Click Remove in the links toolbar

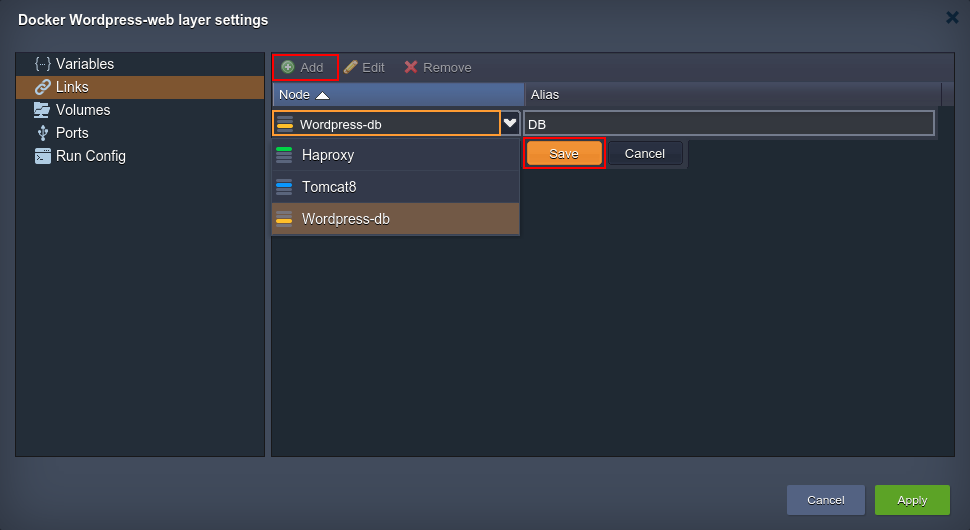437,67
